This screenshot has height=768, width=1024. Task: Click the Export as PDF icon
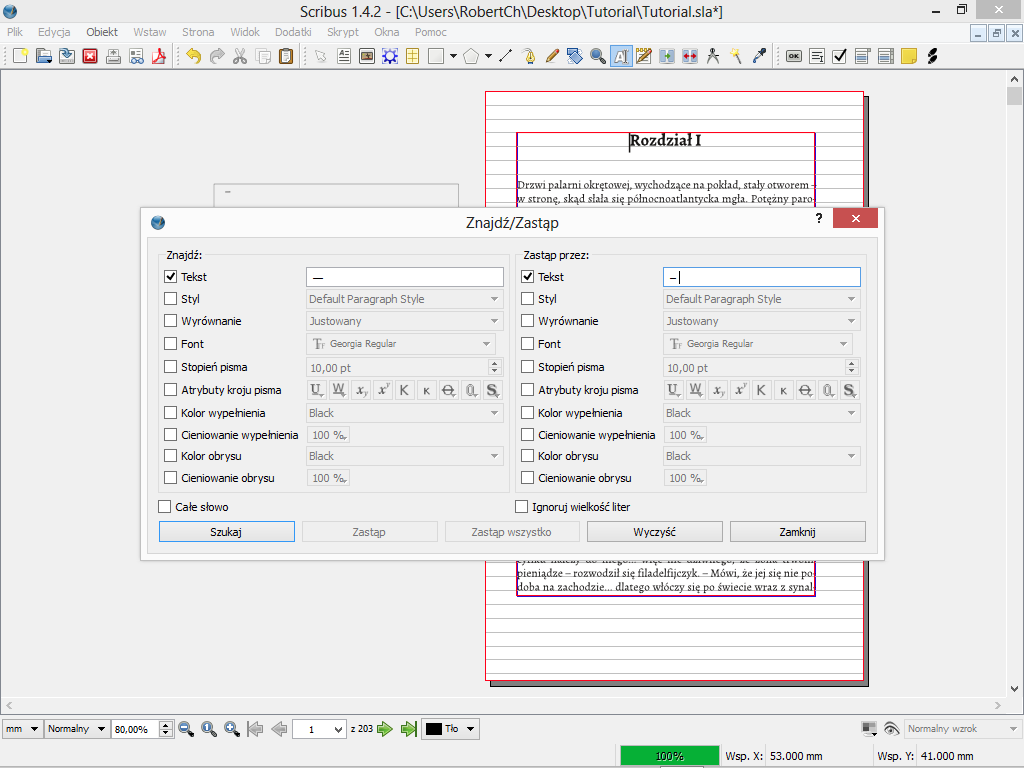point(158,56)
